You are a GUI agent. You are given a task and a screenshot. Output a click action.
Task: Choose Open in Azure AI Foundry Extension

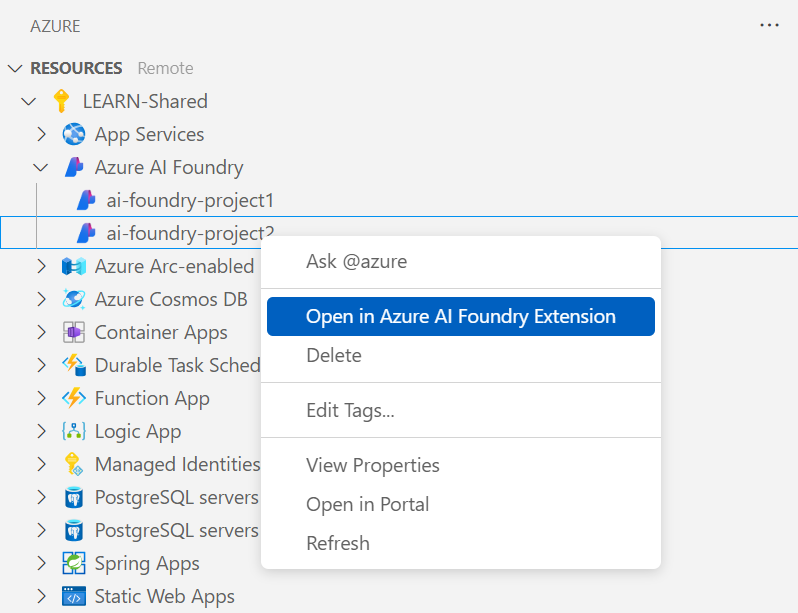pos(460,316)
